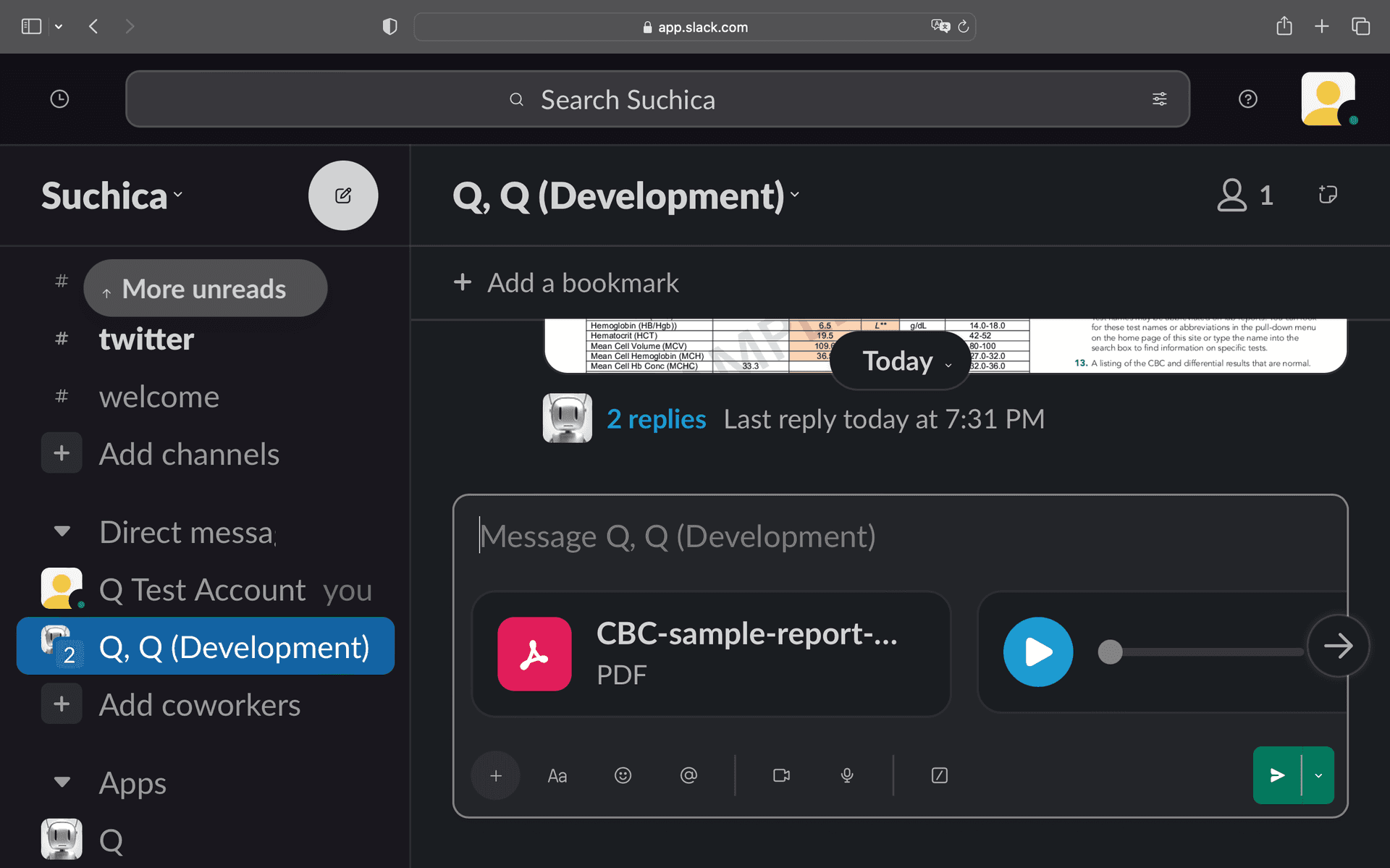This screenshot has height=868, width=1390.
Task: Open the Today date navigation dropdown
Action: coord(899,361)
